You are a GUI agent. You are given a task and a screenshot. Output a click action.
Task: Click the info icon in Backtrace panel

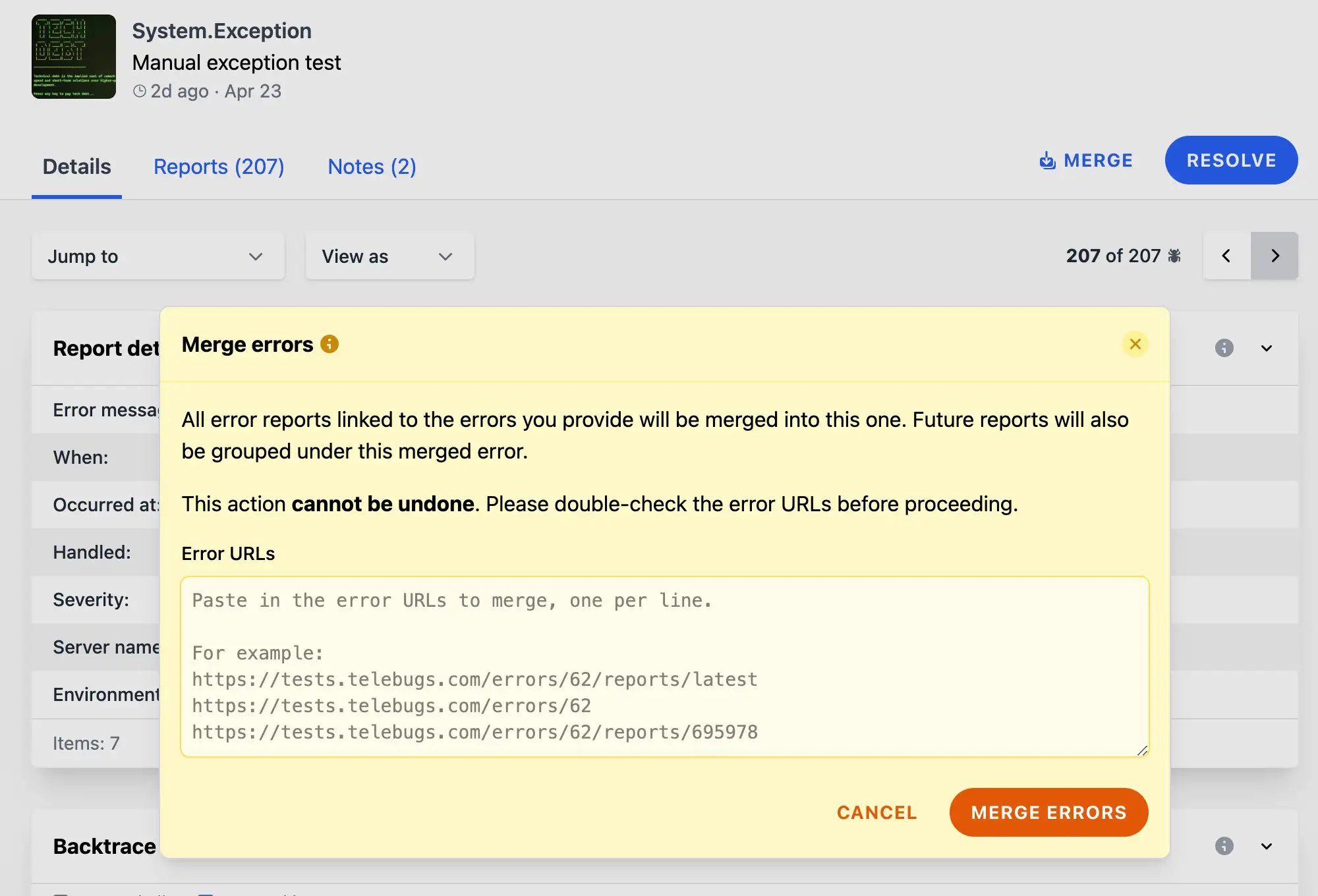(x=1224, y=846)
